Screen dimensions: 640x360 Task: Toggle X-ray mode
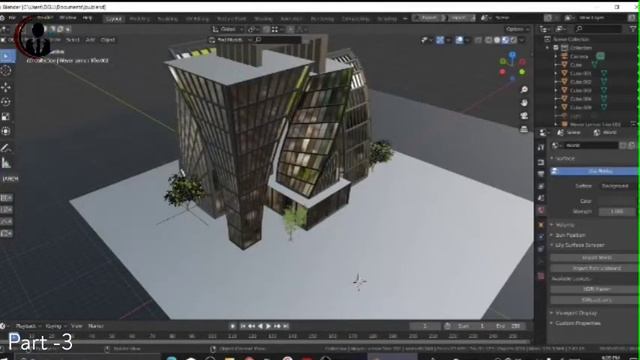(x=478, y=40)
